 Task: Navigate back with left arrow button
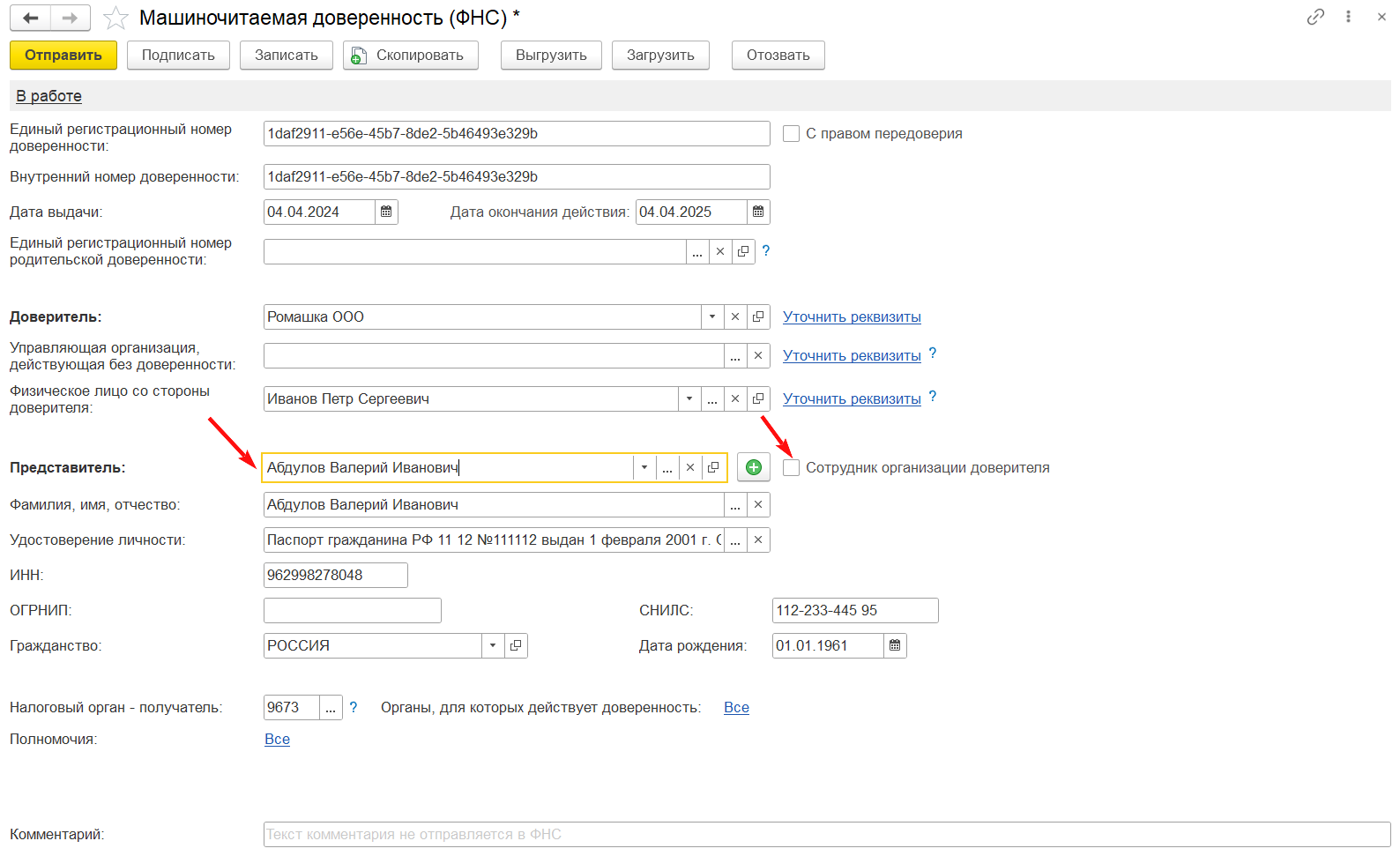coord(31,18)
